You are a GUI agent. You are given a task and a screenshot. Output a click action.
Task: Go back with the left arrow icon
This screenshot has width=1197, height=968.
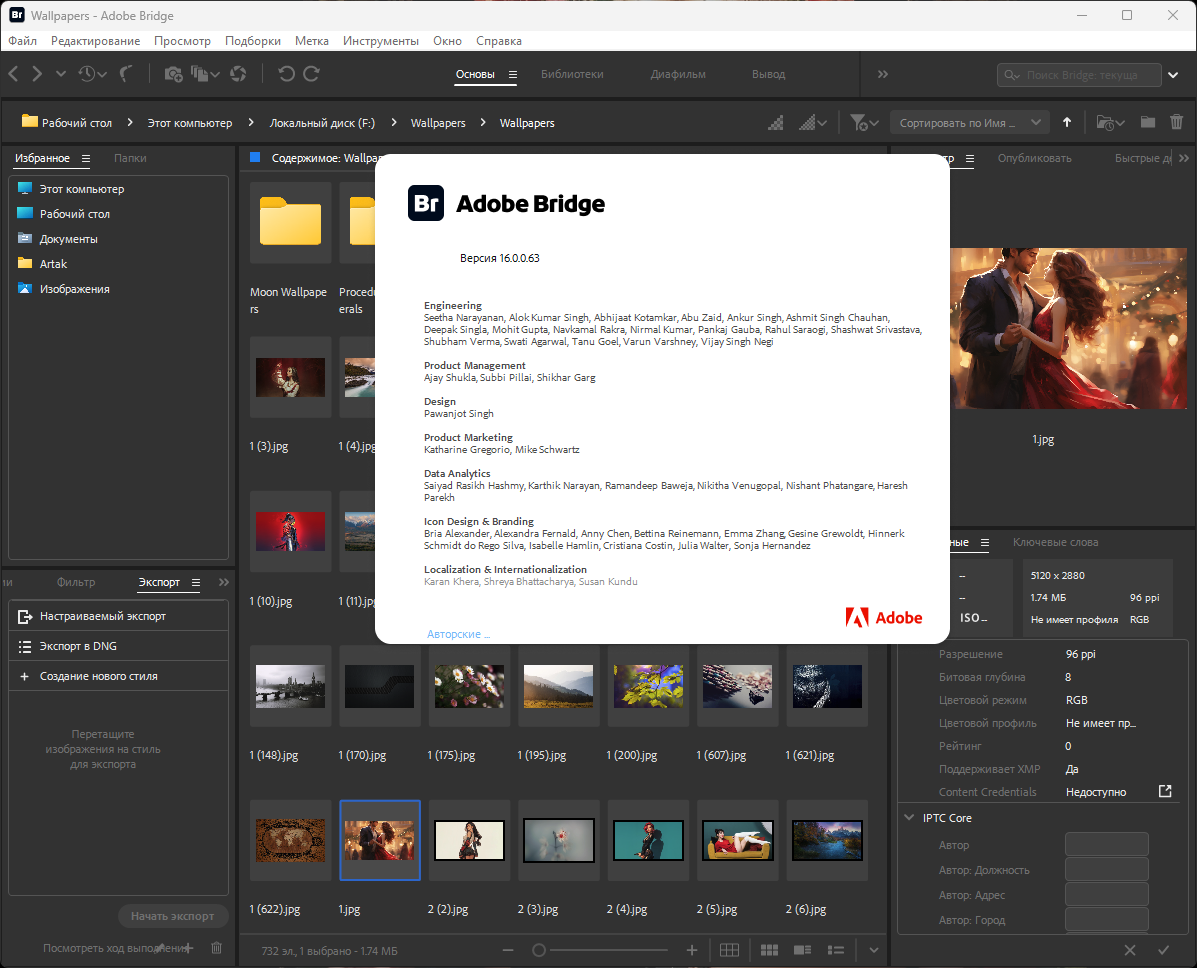14,74
